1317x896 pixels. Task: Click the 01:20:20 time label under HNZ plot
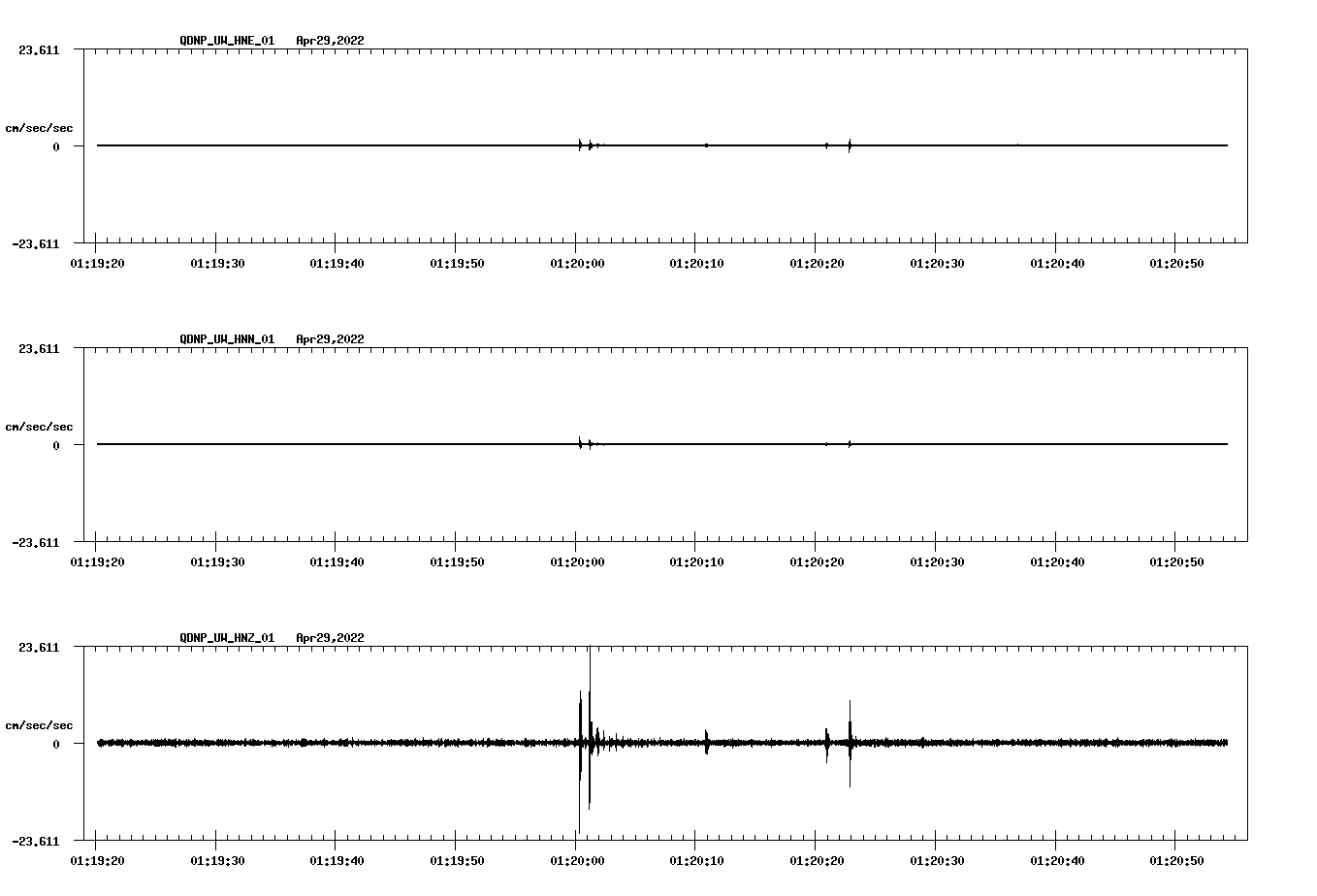[817, 860]
